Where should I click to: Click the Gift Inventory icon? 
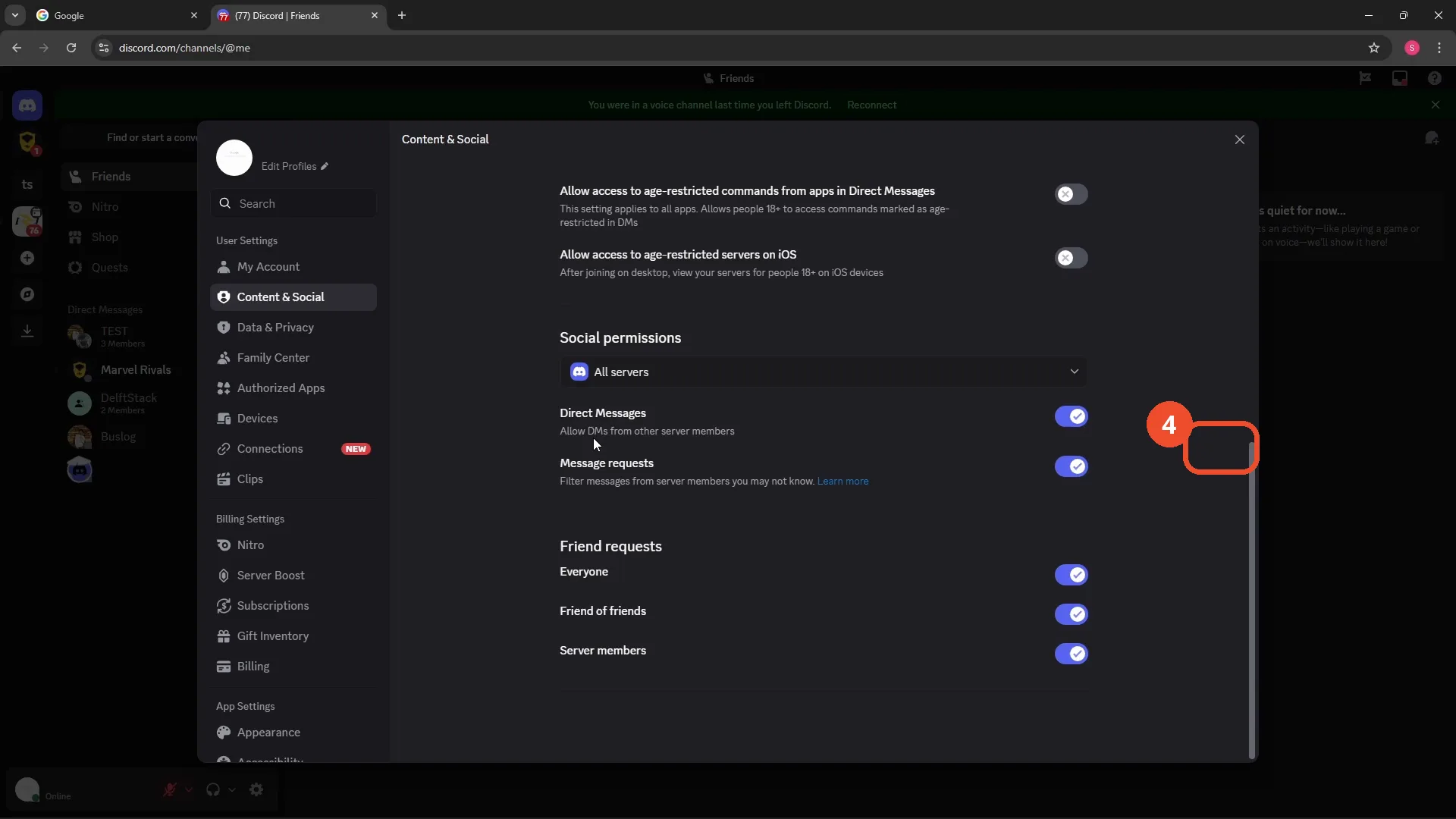pyautogui.click(x=224, y=636)
